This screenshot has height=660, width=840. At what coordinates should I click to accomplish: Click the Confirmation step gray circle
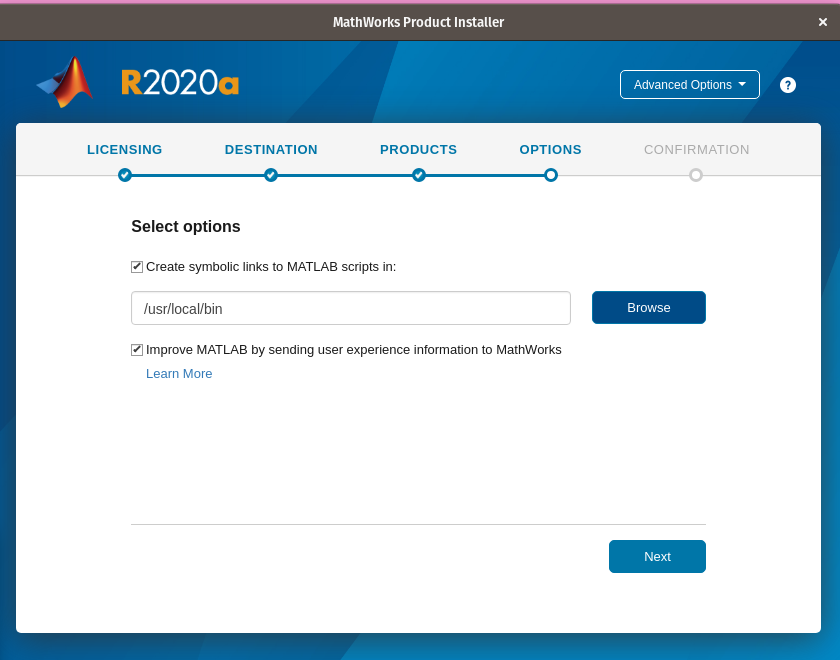coord(696,175)
